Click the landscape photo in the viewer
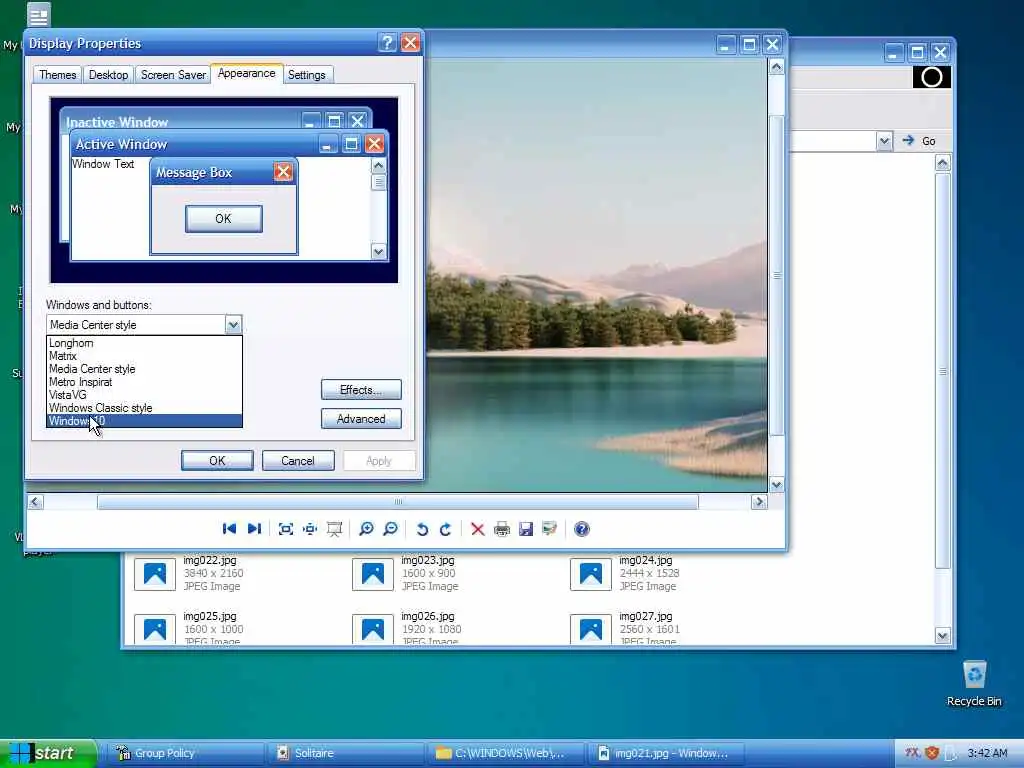Image resolution: width=1024 pixels, height=768 pixels. coord(596,275)
